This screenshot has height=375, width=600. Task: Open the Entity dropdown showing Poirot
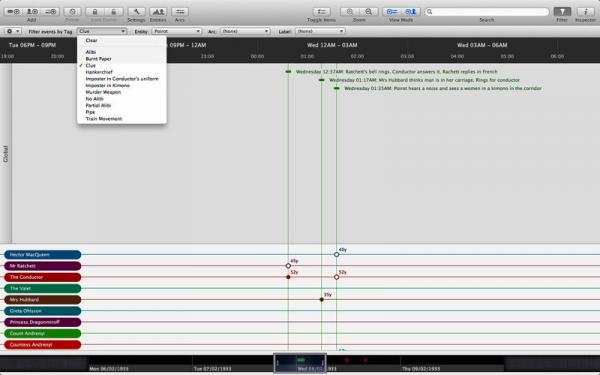[x=177, y=31]
